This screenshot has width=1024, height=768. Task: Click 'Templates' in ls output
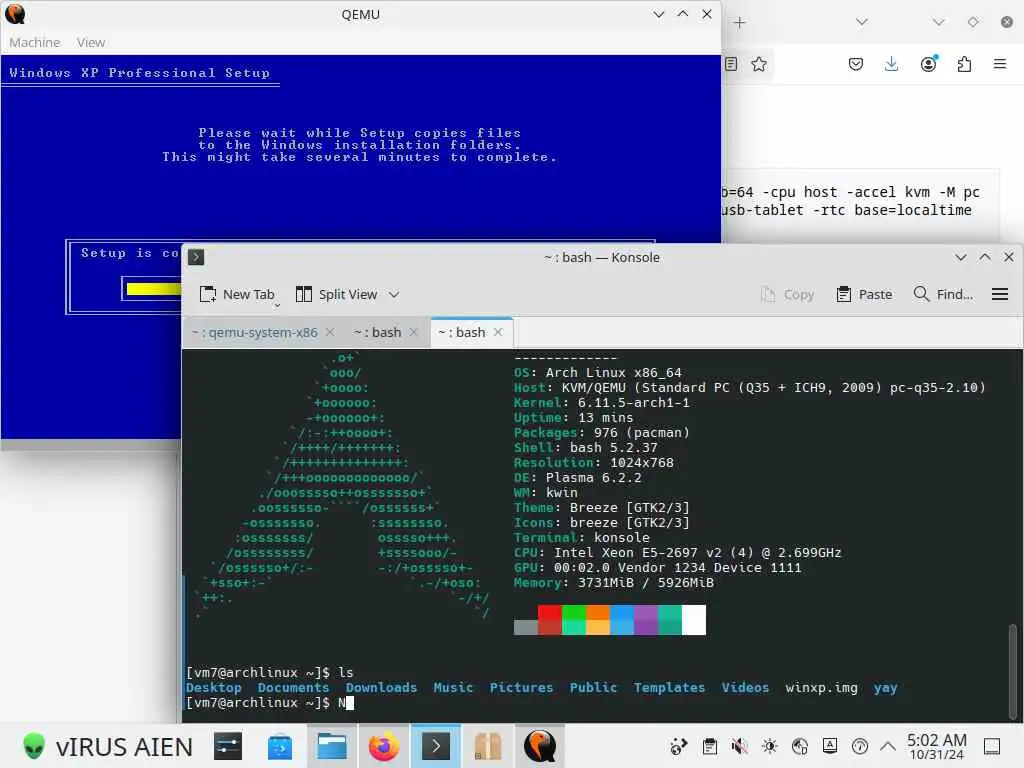[669, 688]
